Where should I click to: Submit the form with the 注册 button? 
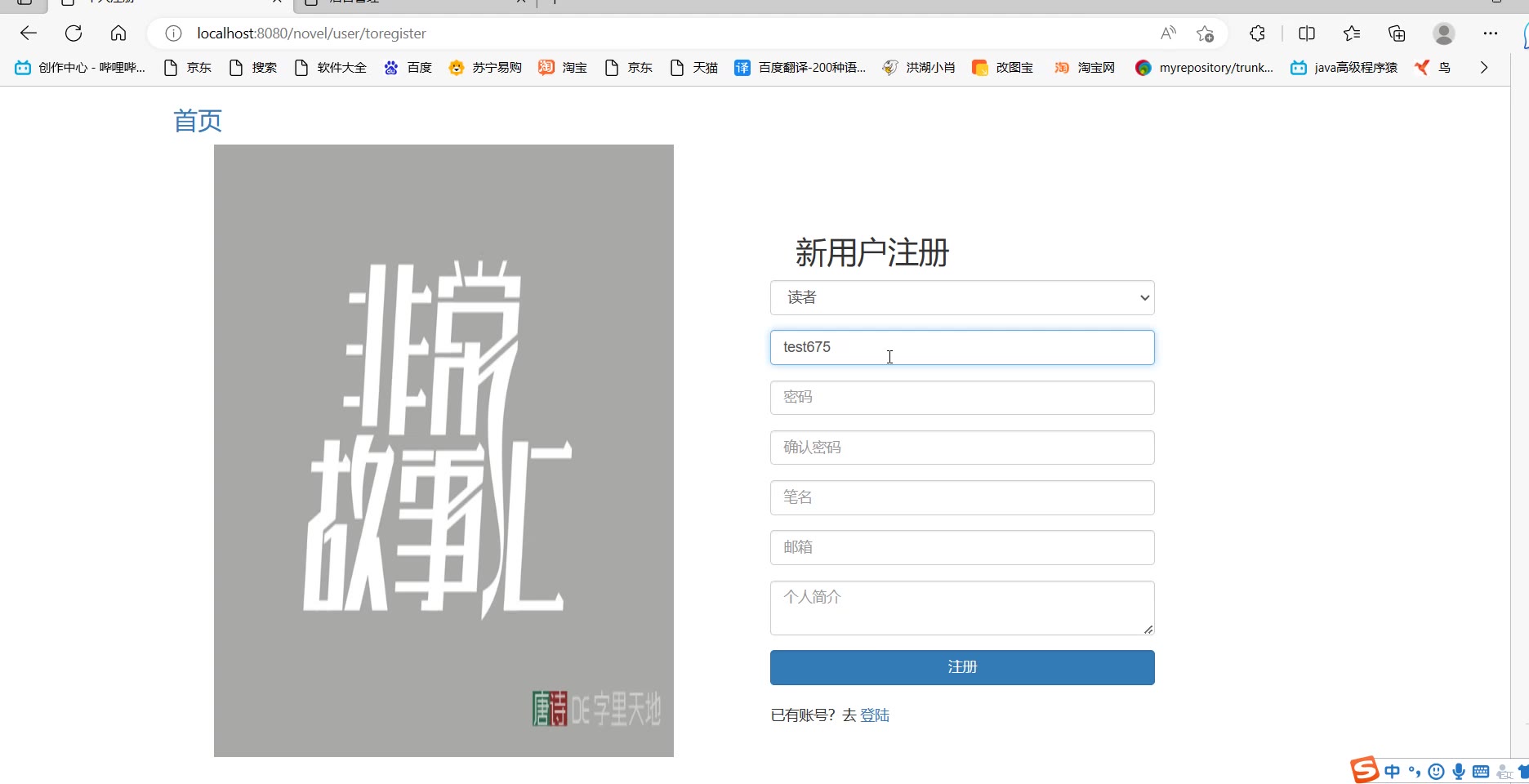(962, 667)
